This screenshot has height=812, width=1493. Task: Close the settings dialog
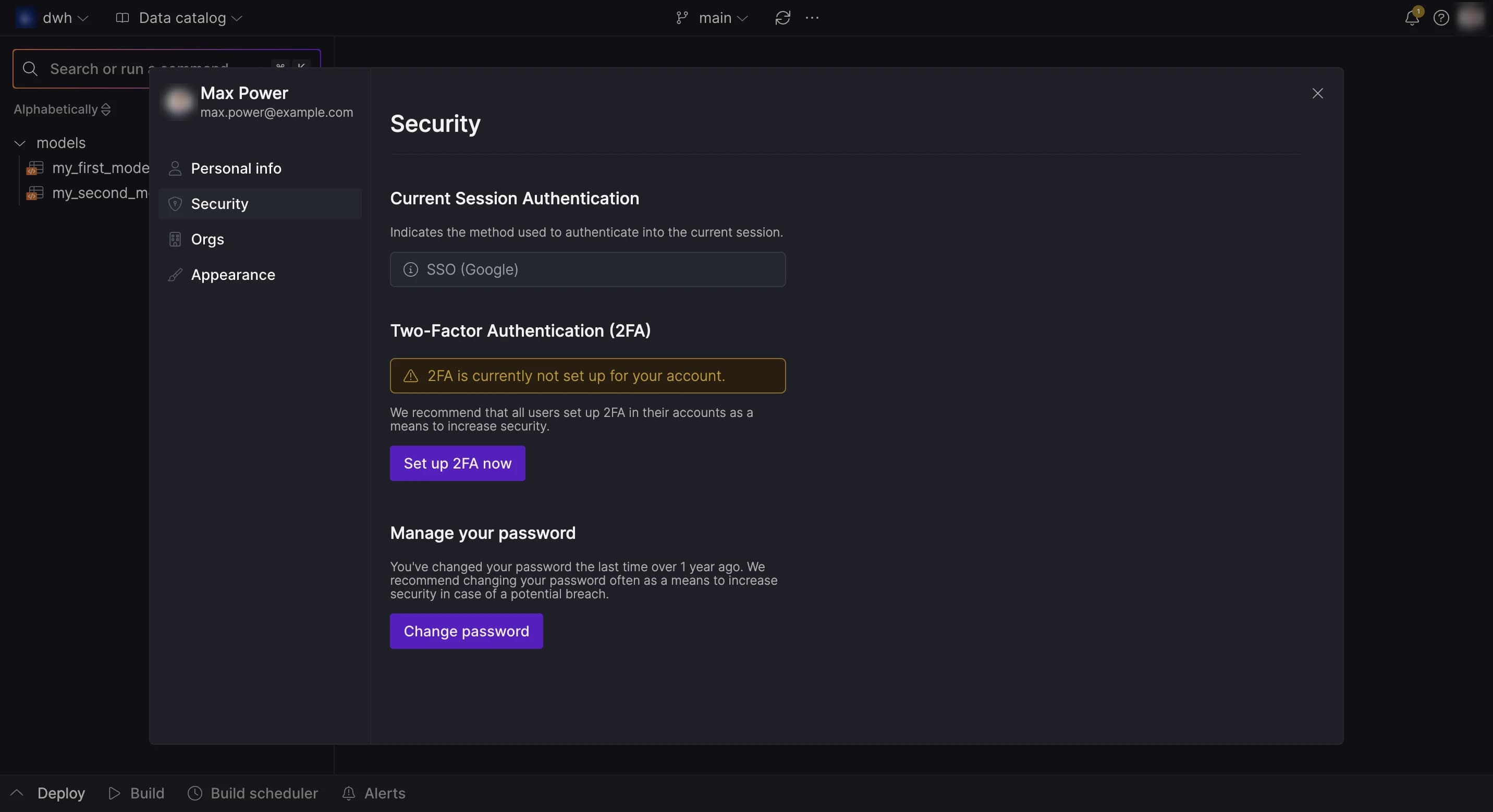coord(1317,93)
